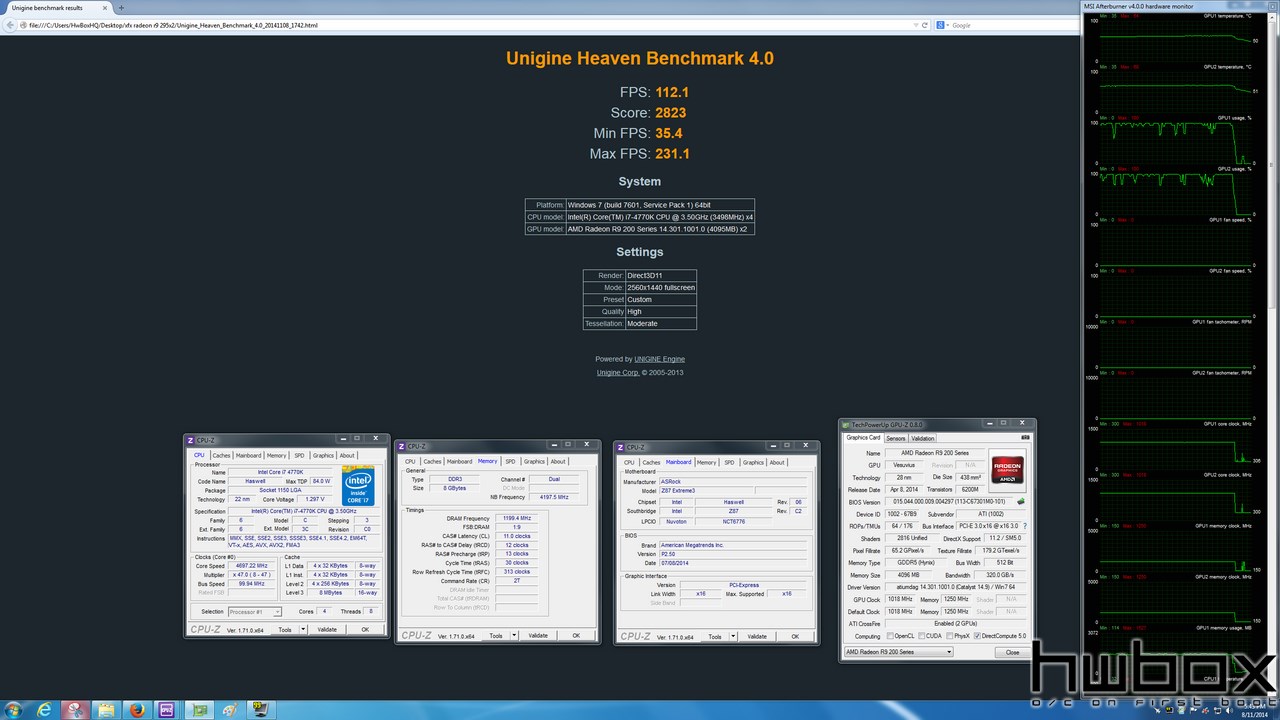Click OK in the CPU-Z CPU window

(365, 630)
